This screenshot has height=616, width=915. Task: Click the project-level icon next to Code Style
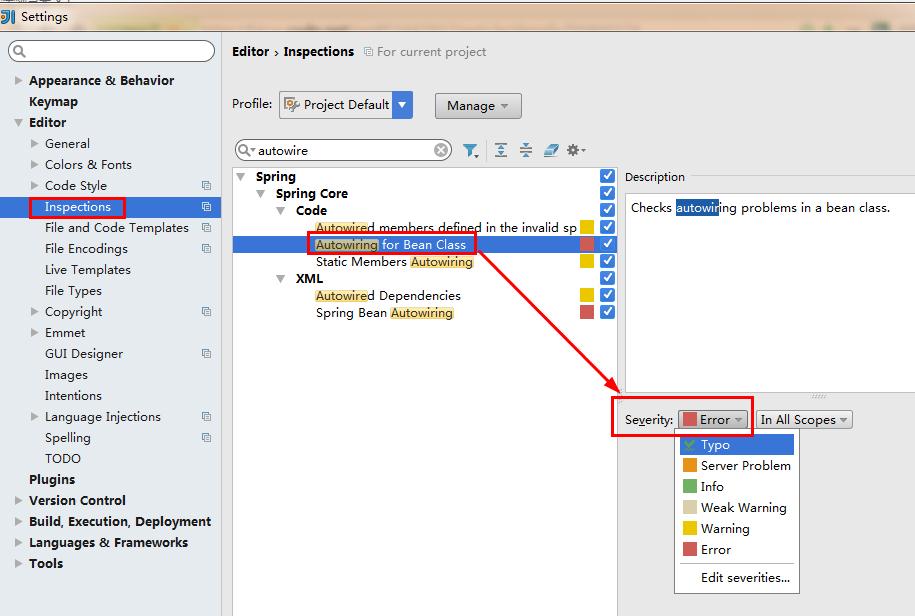point(206,186)
